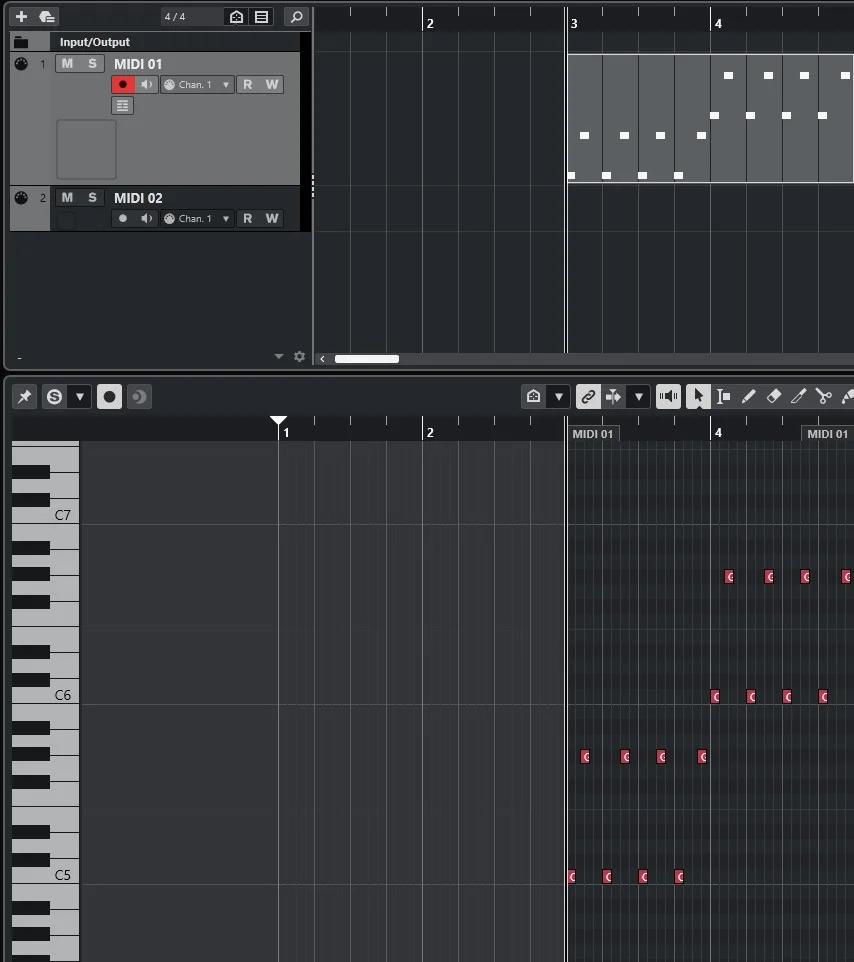Mute the MIDI 01 track
The image size is (854, 962).
click(67, 64)
